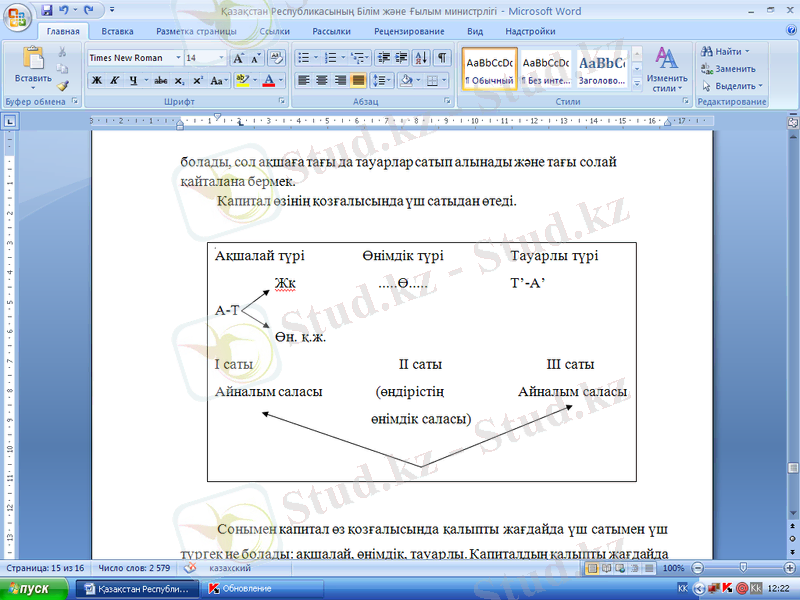Center align the paragraph
The height and width of the screenshot is (600, 800).
[x=321, y=81]
